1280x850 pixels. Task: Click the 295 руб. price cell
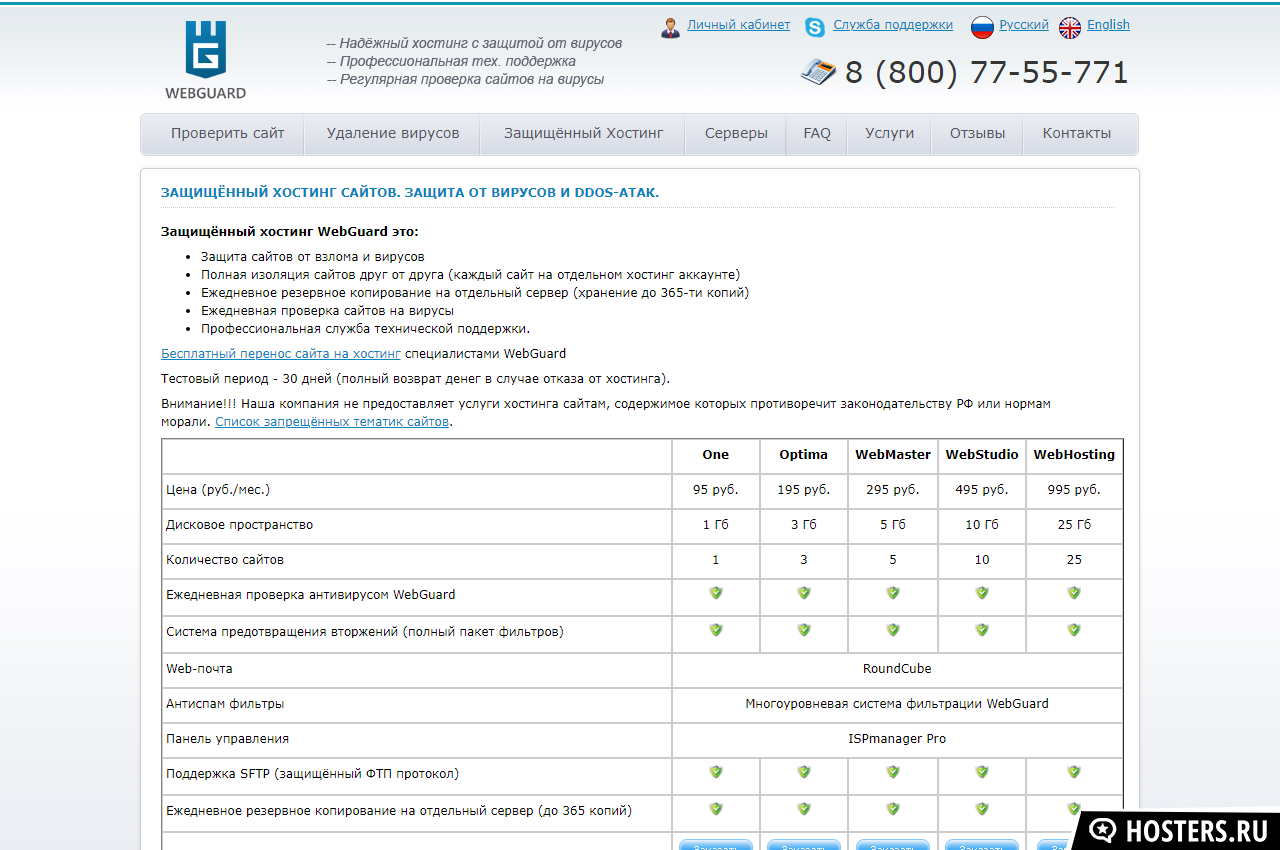click(x=893, y=490)
